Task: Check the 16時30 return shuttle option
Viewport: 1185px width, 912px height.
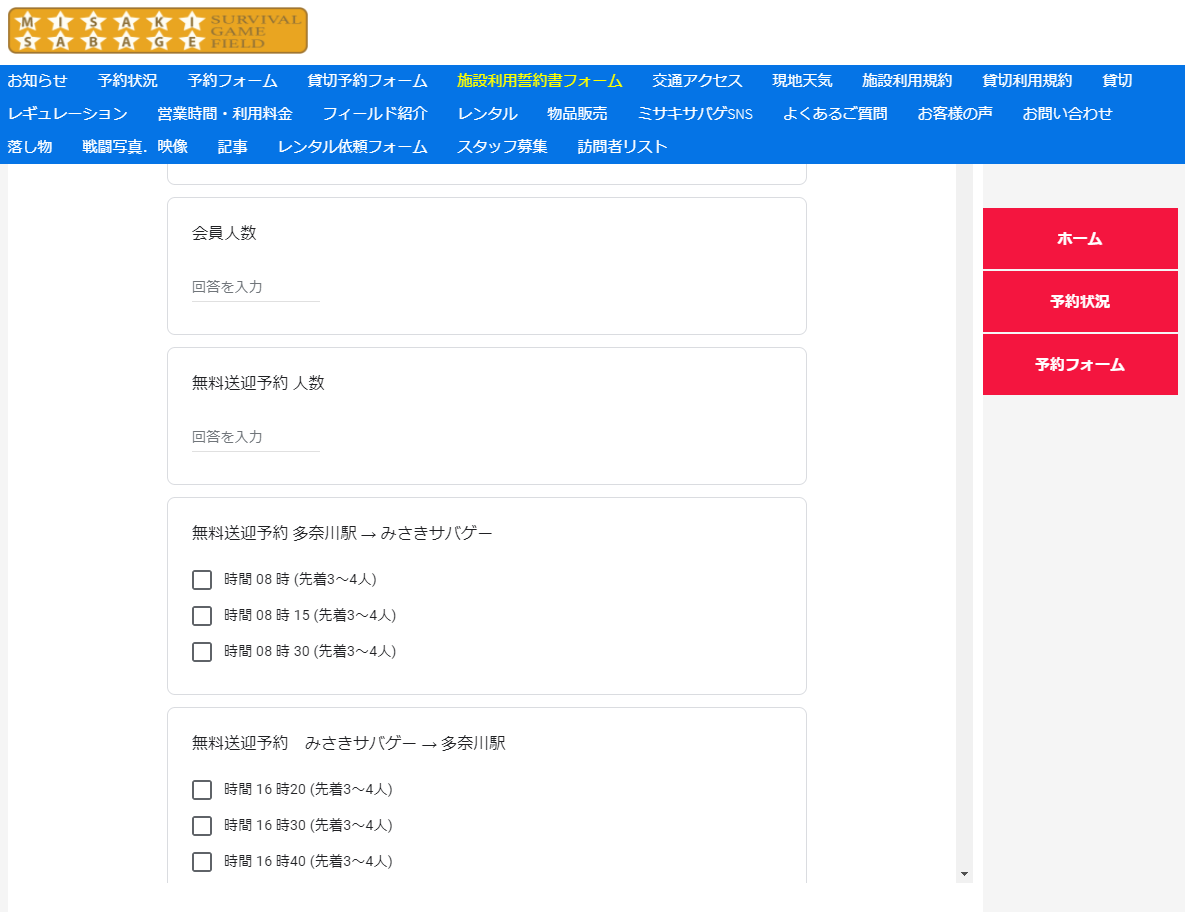Action: point(202,826)
